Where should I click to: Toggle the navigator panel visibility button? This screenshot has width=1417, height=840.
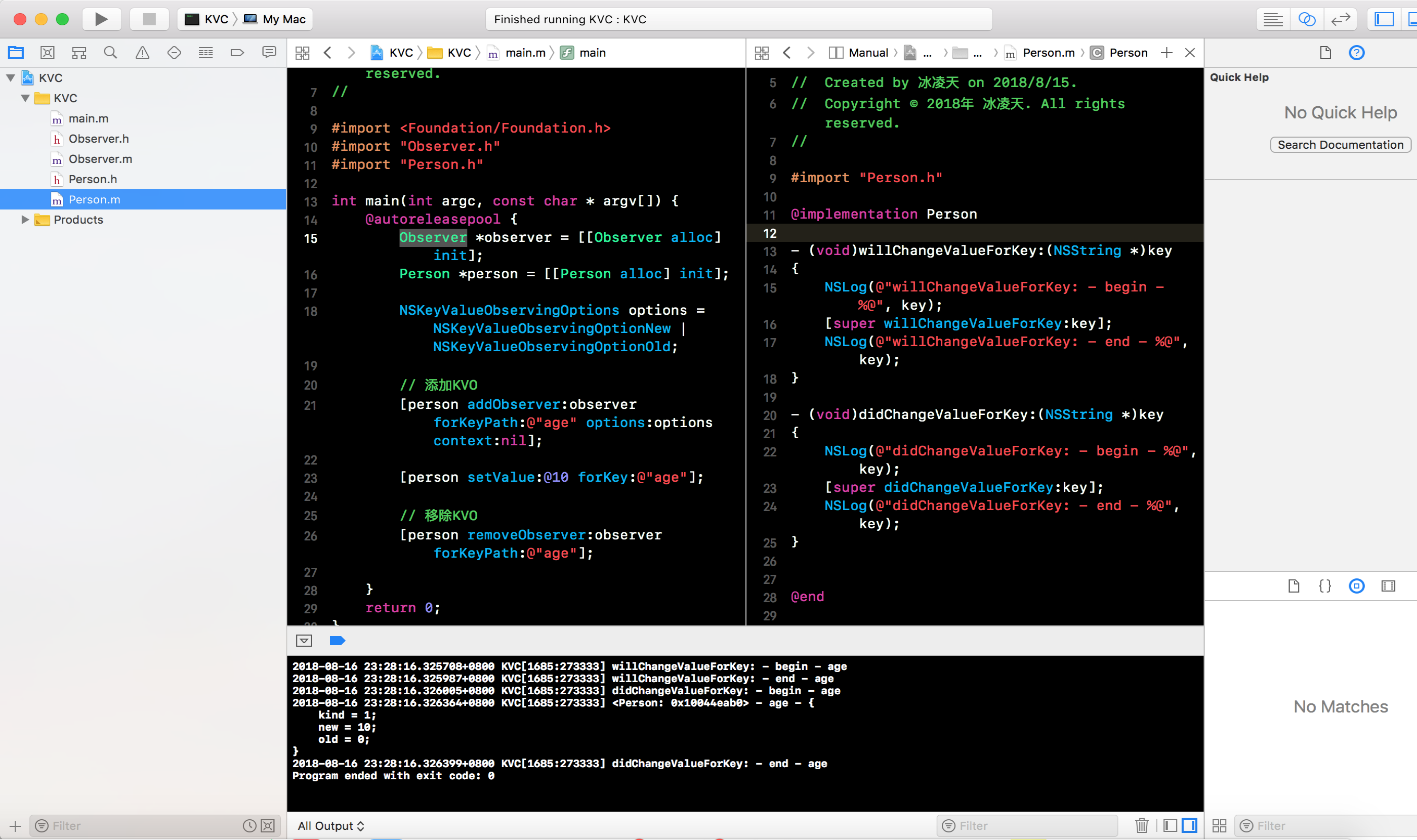[1384, 19]
